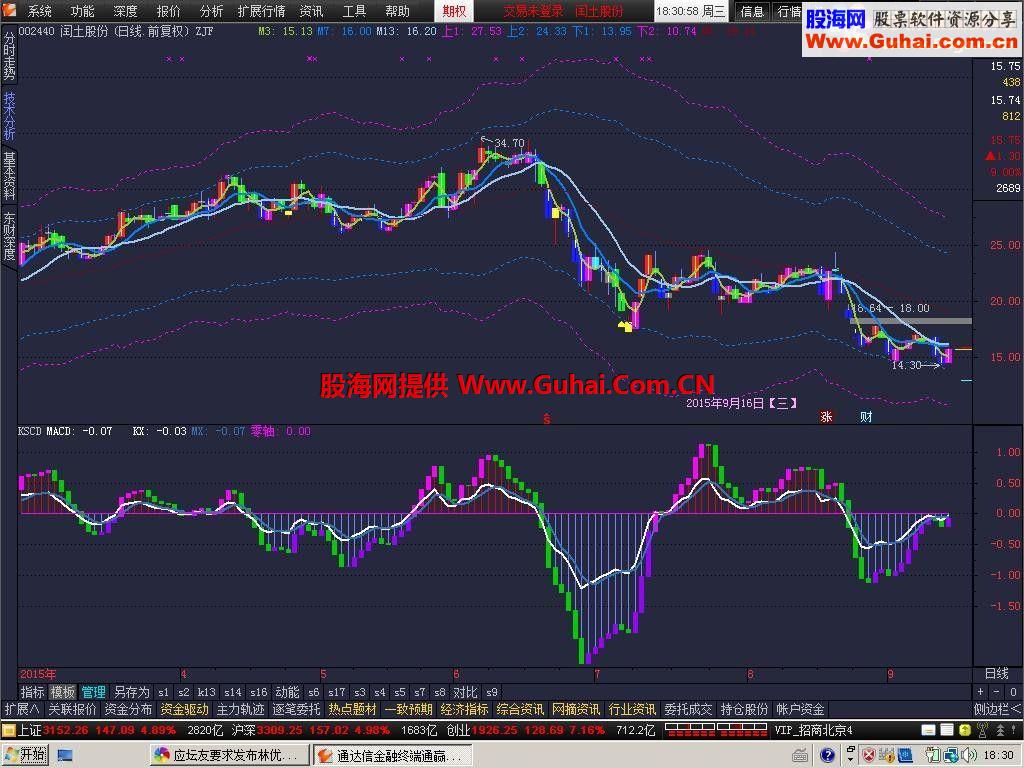Click VIP_招商北京4 server label
The height and width of the screenshot is (768, 1024).
(814, 730)
